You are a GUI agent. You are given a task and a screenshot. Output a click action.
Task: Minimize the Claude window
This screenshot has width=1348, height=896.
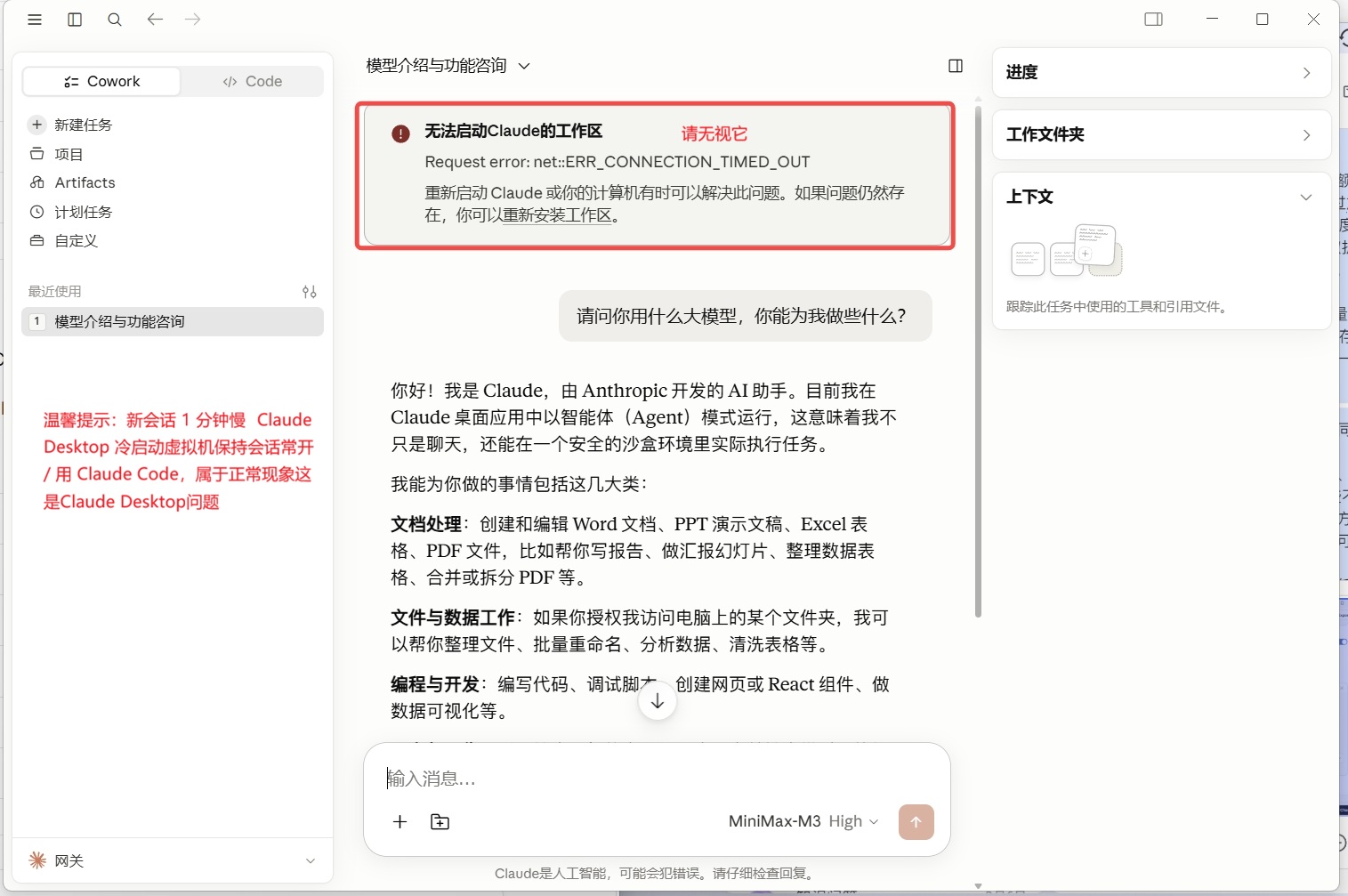[1212, 19]
